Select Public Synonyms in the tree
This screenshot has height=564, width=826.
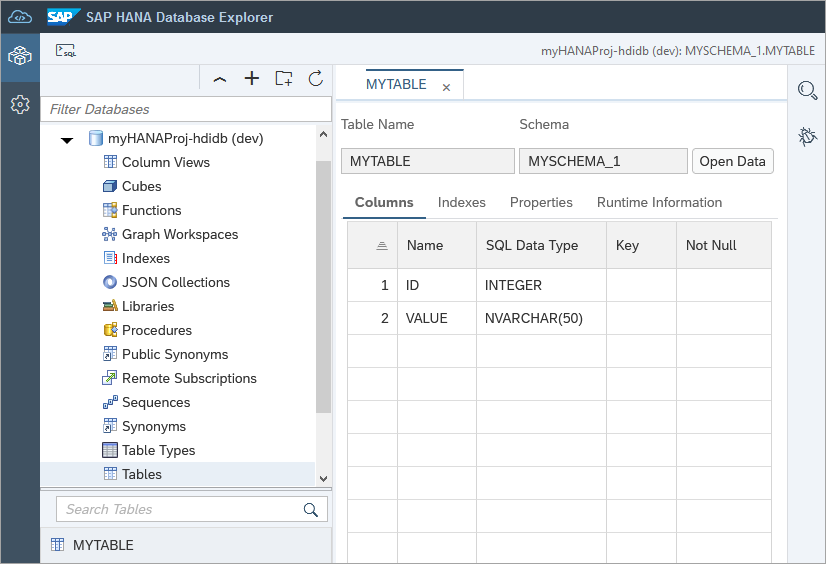pos(175,354)
